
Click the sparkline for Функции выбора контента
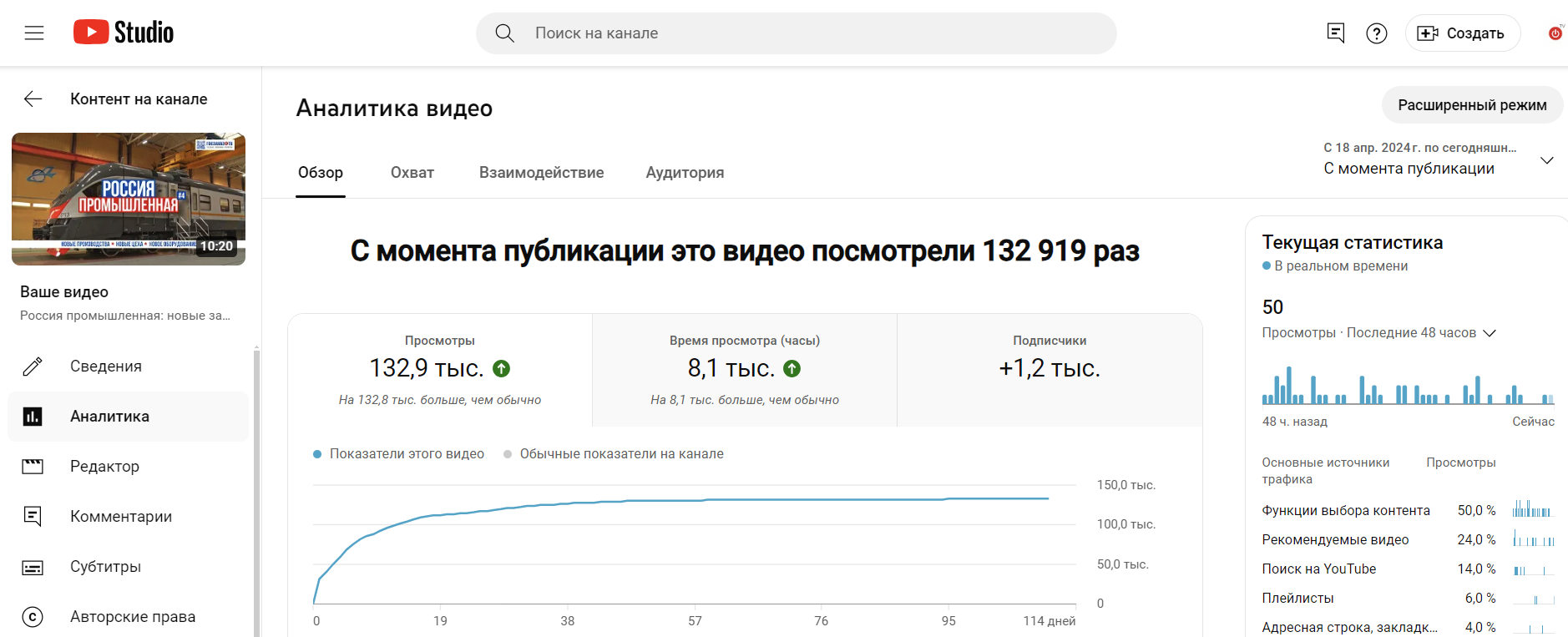click(1534, 508)
